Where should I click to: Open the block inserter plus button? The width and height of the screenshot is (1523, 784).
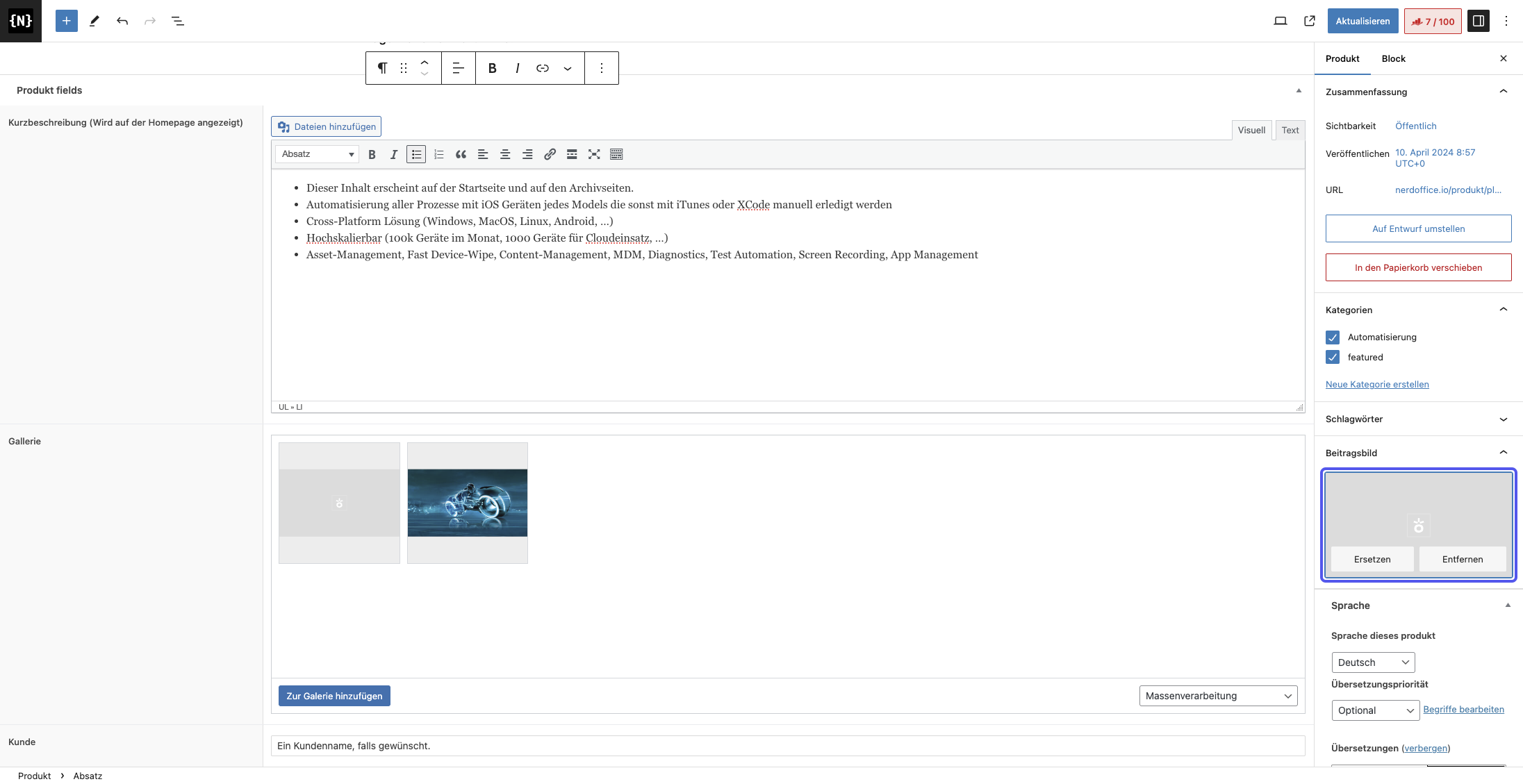pyautogui.click(x=67, y=21)
